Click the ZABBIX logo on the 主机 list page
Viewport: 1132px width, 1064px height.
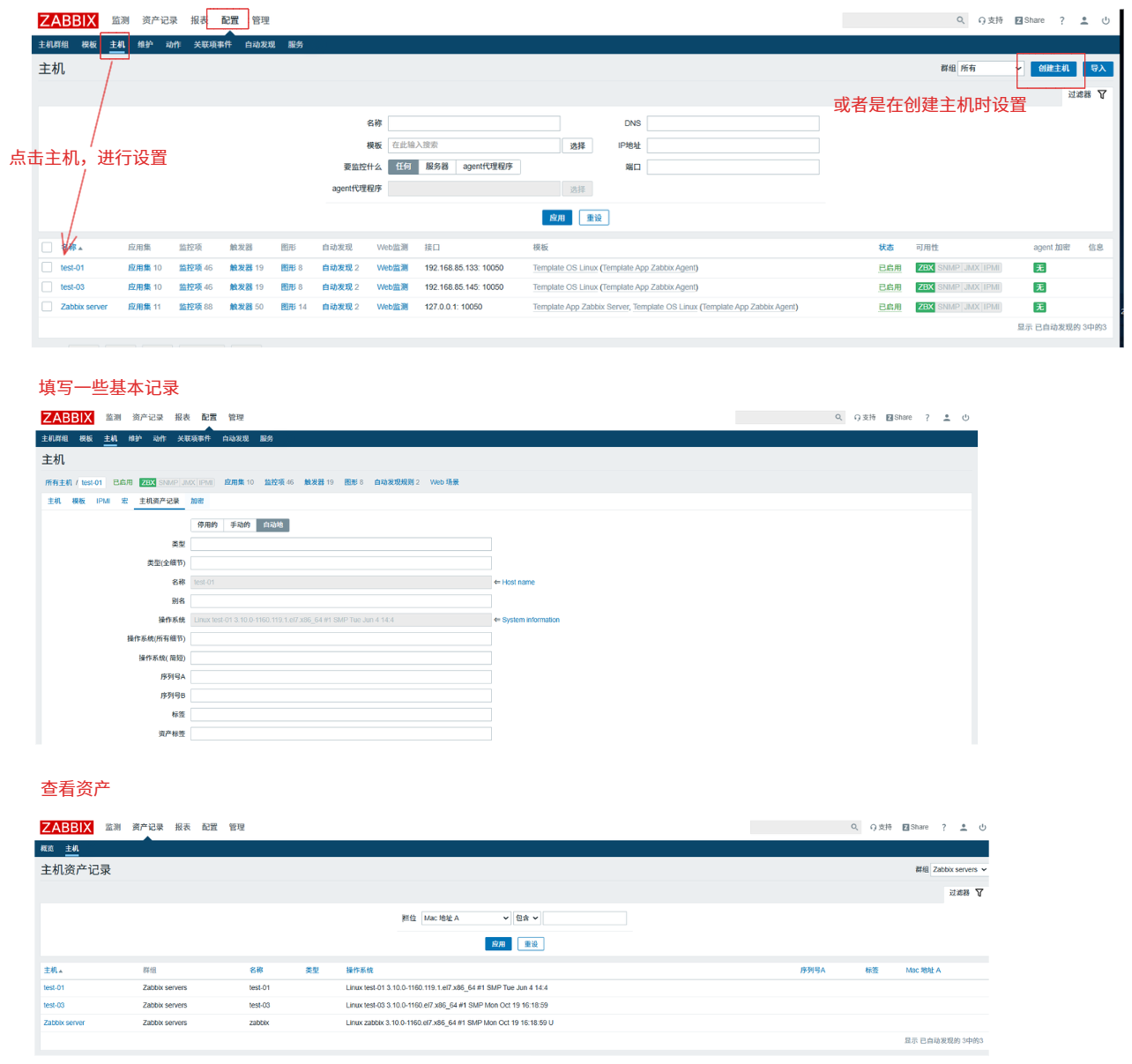point(68,20)
